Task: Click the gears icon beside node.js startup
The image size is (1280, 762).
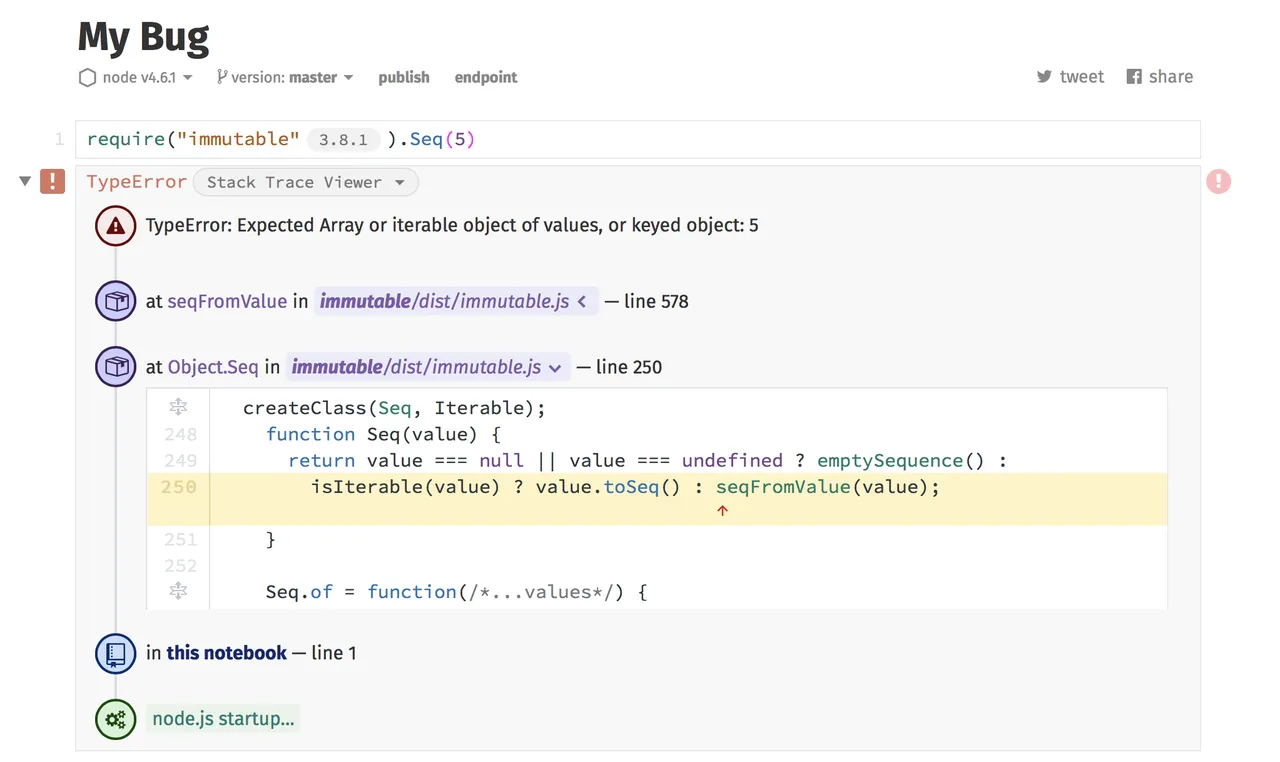Action: click(115, 719)
